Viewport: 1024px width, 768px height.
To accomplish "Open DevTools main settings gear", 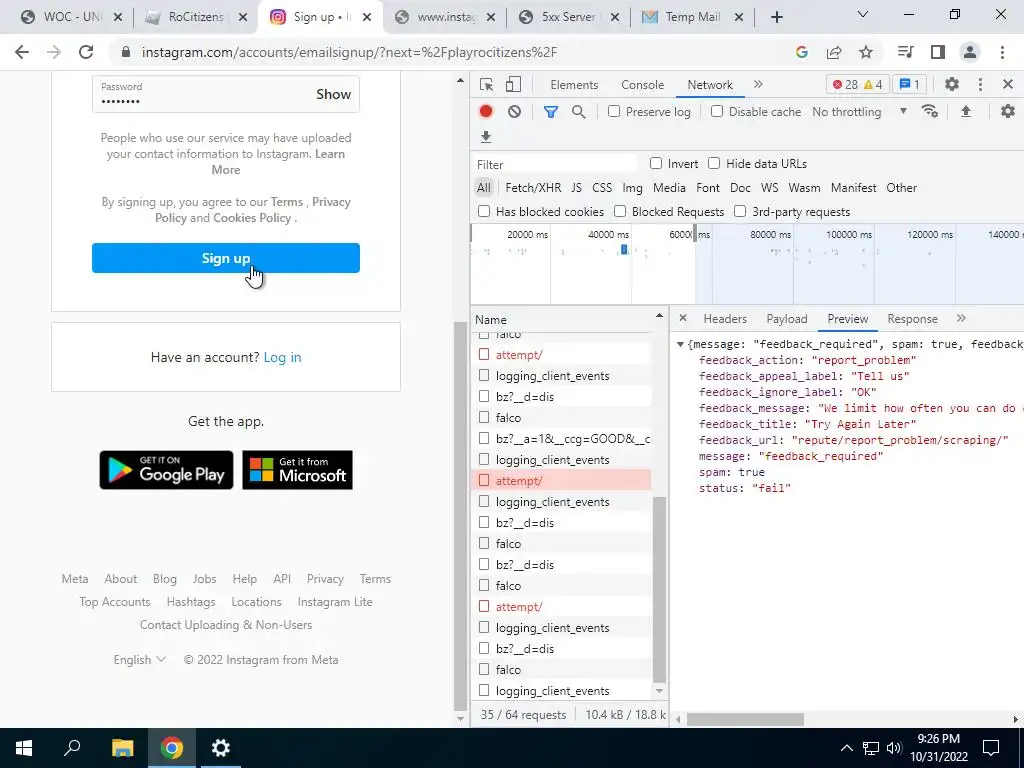I will tap(952, 84).
